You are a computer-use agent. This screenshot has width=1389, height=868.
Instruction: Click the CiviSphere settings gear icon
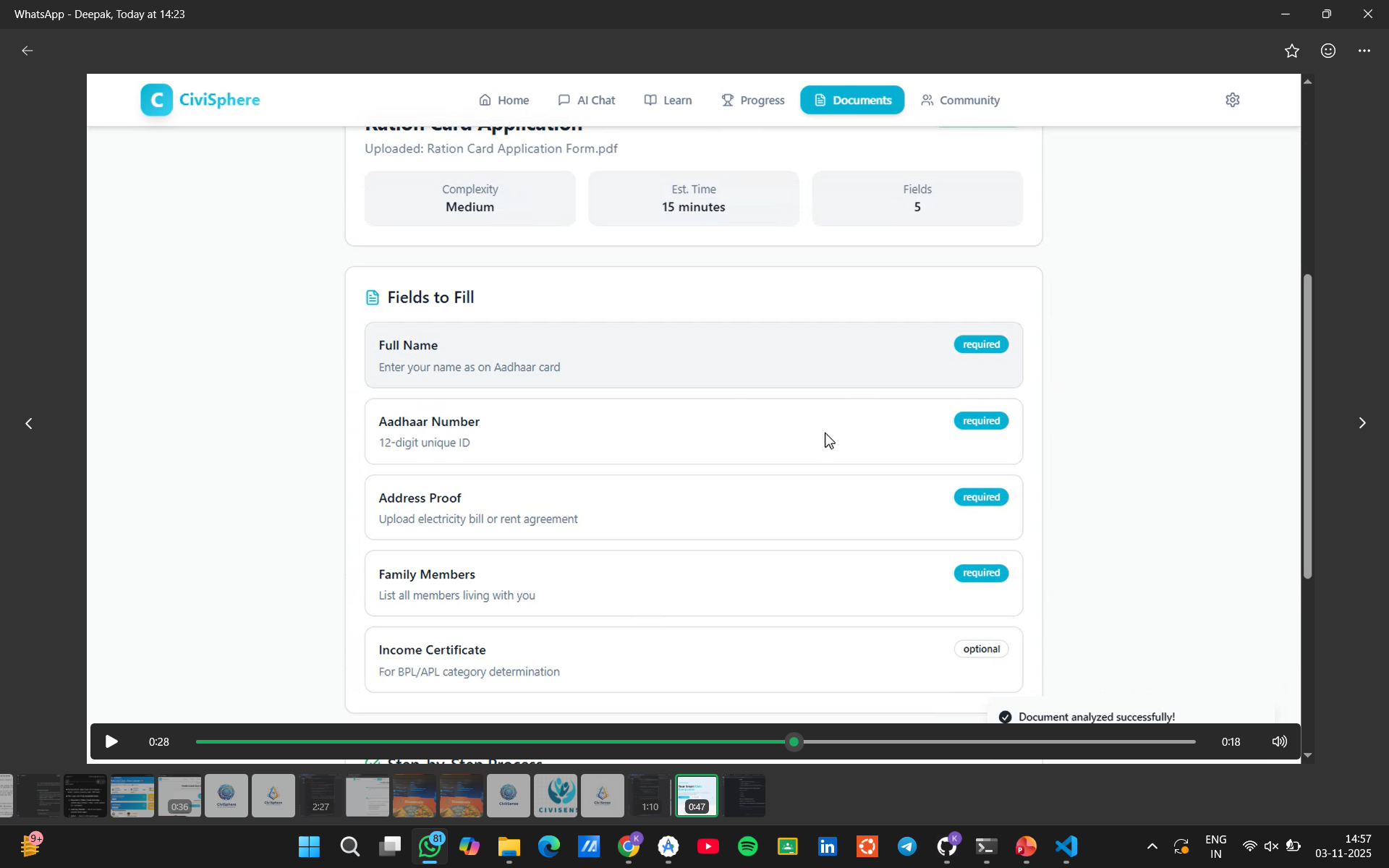tap(1232, 100)
